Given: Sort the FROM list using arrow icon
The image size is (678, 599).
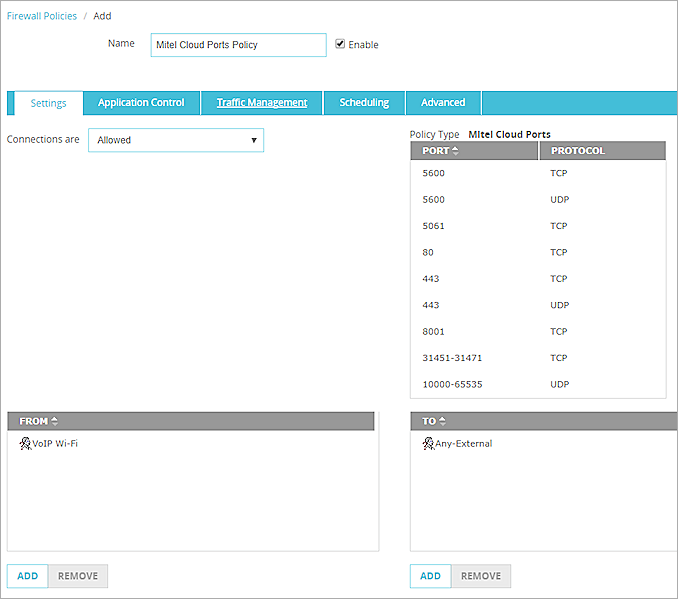Looking at the screenshot, I should (54, 421).
